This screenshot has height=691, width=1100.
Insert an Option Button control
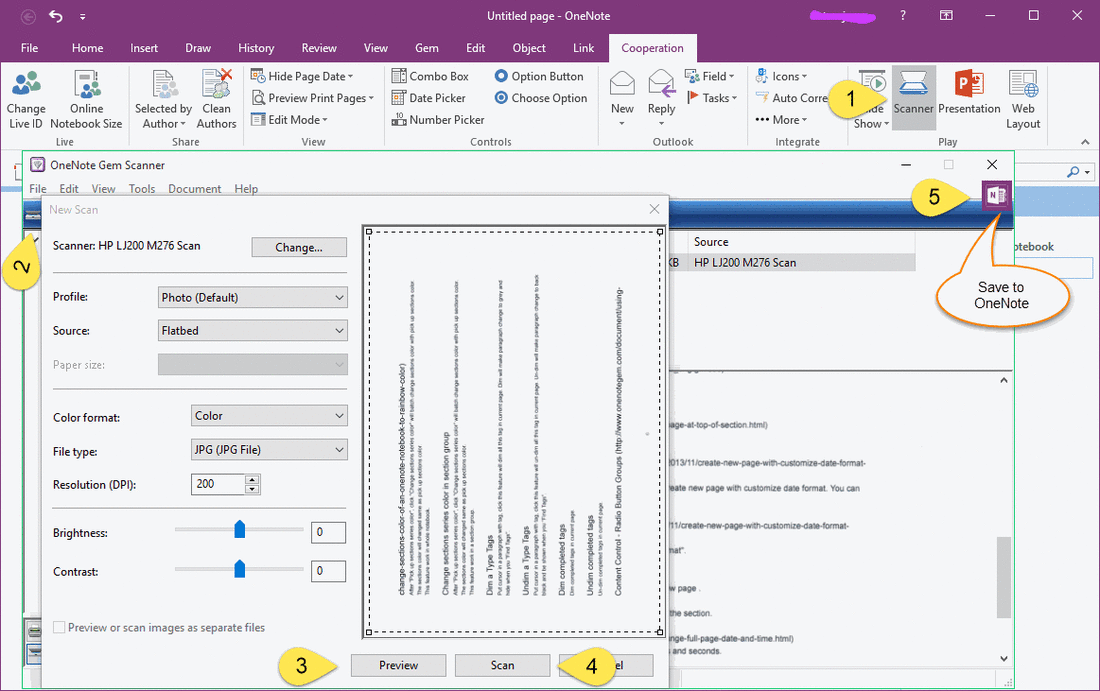click(x=539, y=76)
